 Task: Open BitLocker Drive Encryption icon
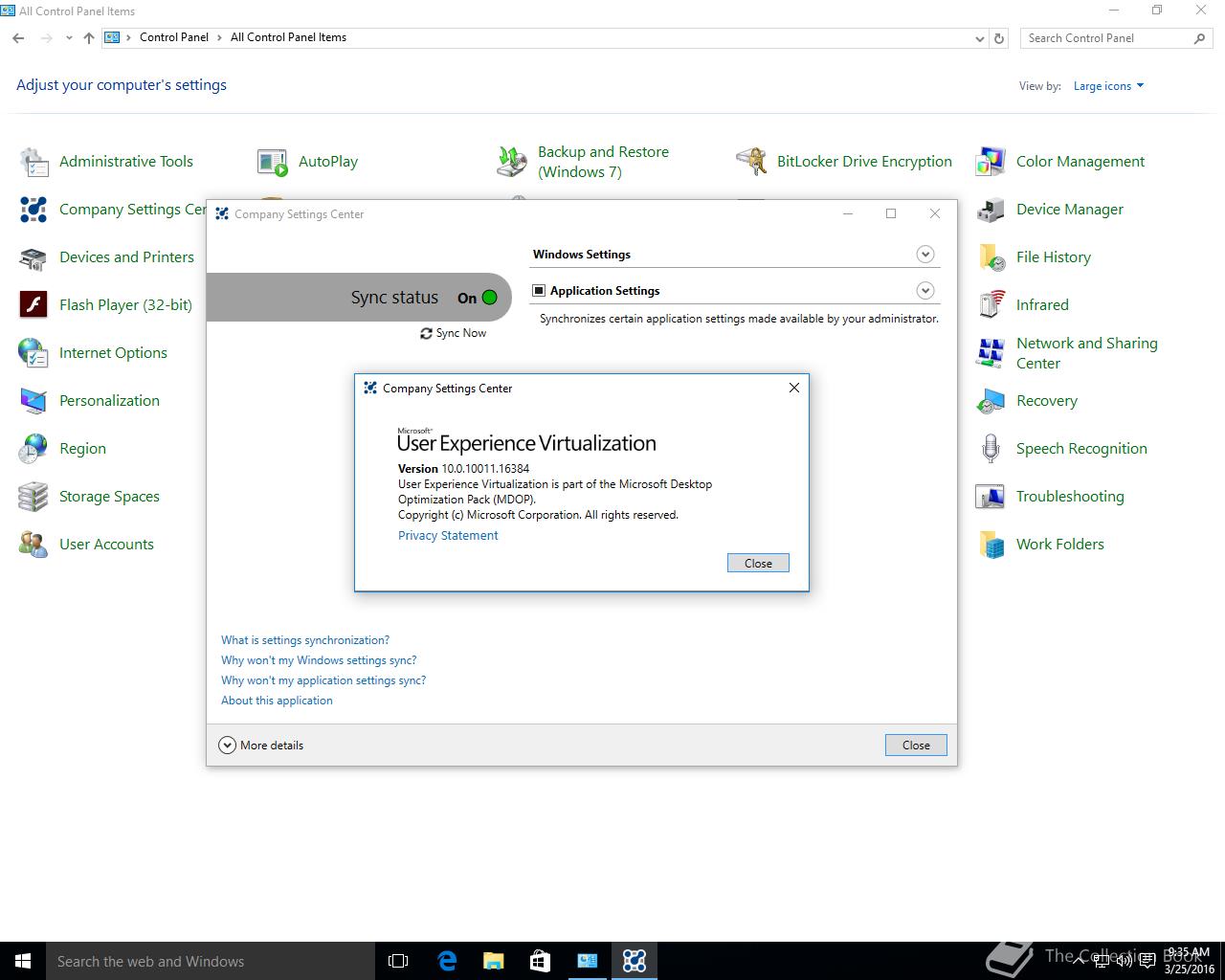pos(751,162)
